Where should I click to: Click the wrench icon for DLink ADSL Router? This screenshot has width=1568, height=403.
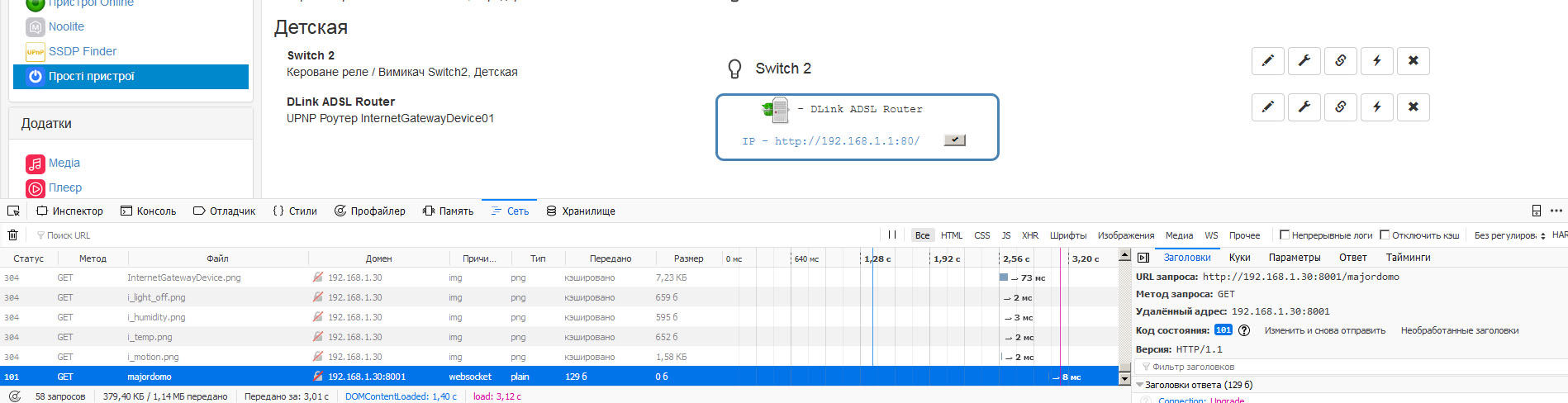pos(1304,107)
